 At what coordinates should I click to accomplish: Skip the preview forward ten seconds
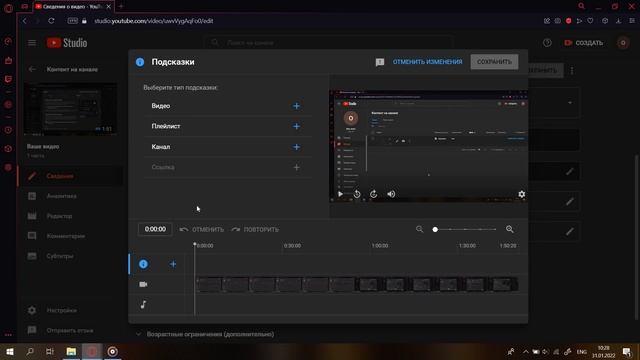373,194
